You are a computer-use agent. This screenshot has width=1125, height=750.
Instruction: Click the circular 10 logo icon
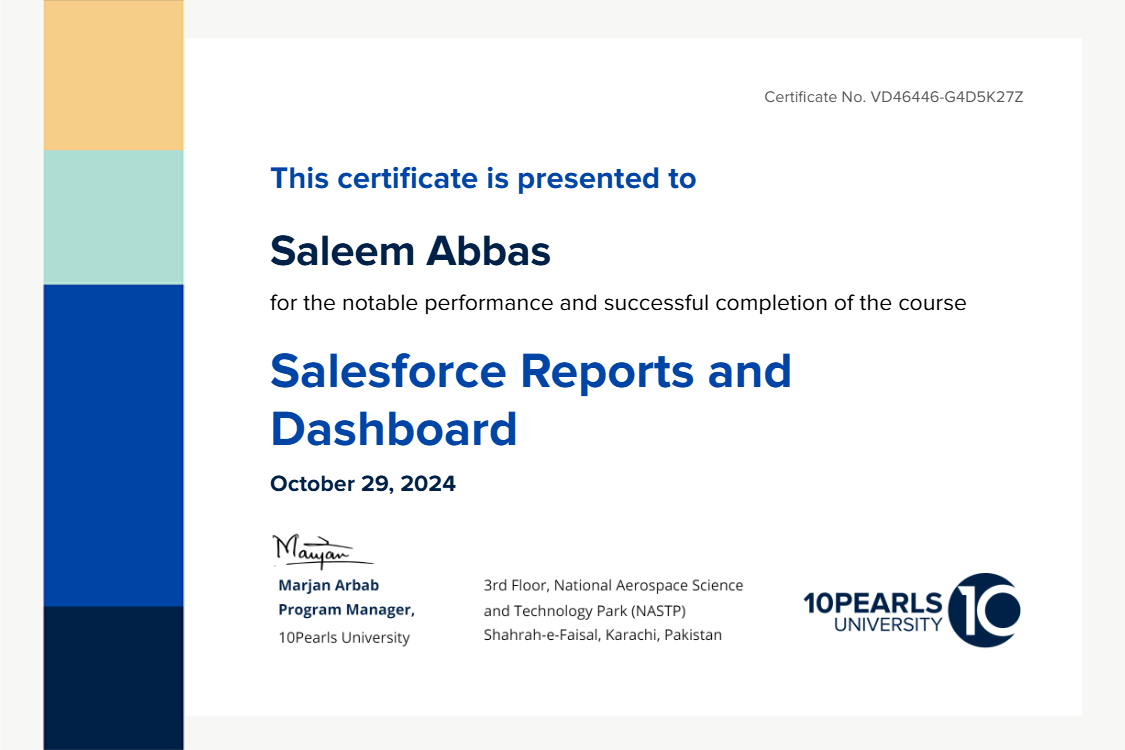pos(984,610)
